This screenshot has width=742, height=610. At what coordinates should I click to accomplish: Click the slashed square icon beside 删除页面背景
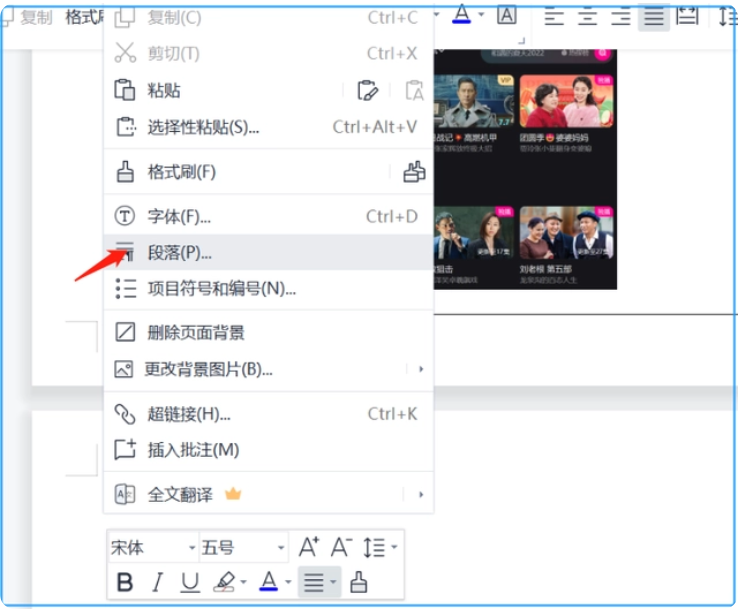[125, 332]
